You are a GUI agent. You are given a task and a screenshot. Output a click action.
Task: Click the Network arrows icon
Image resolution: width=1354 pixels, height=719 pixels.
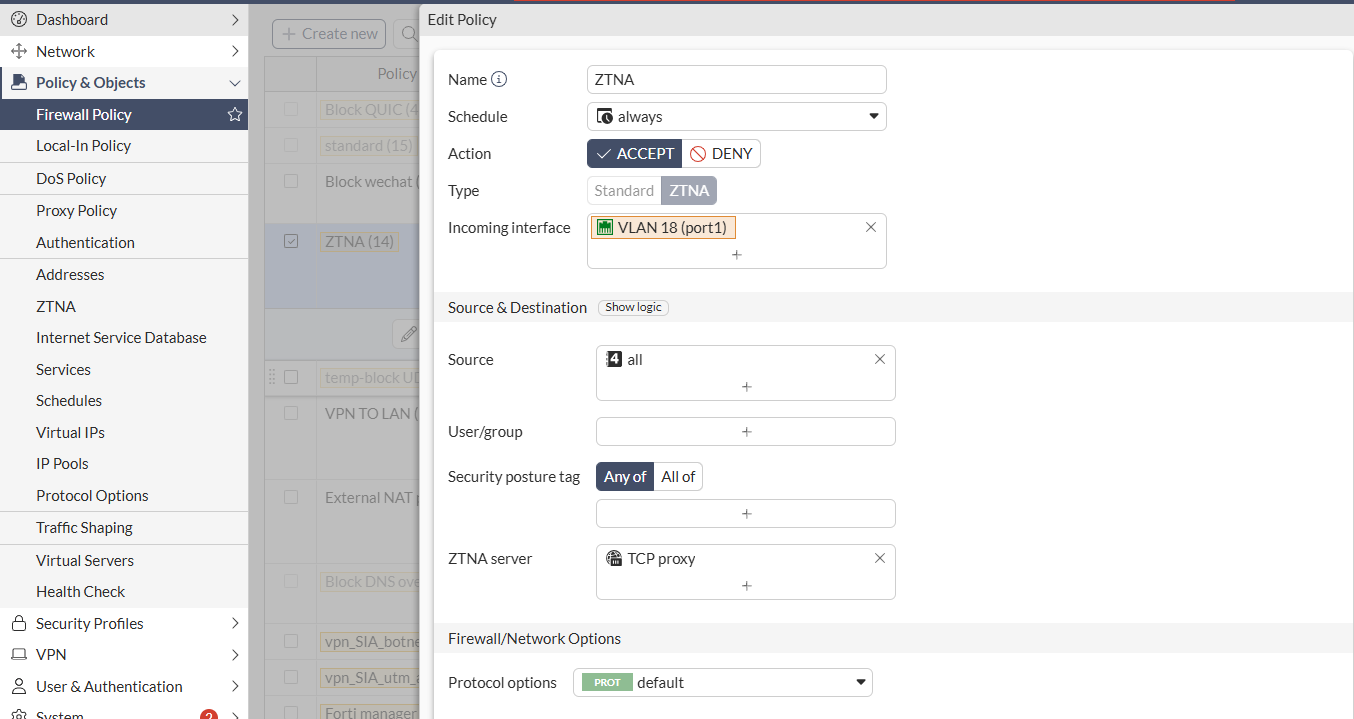coord(18,51)
